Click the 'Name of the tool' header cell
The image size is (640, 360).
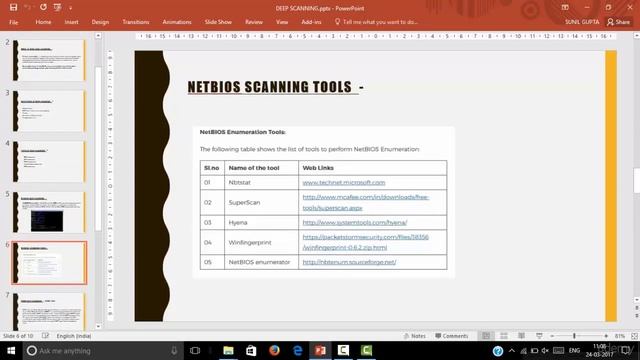pyautogui.click(x=261, y=168)
